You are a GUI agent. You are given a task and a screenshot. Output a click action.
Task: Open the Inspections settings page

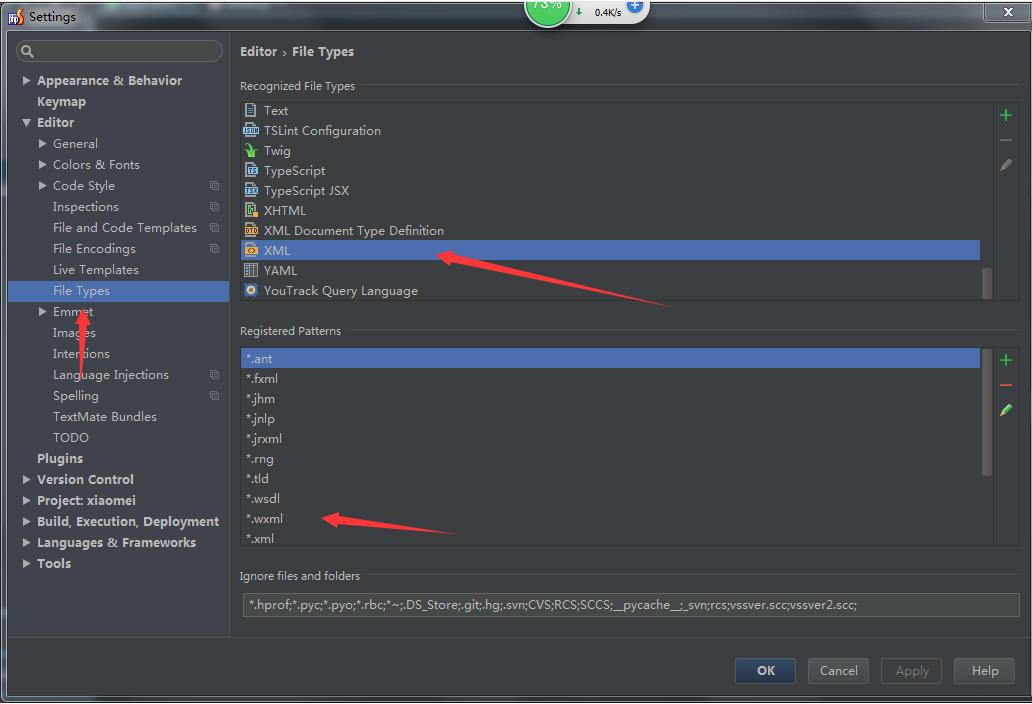tap(86, 207)
